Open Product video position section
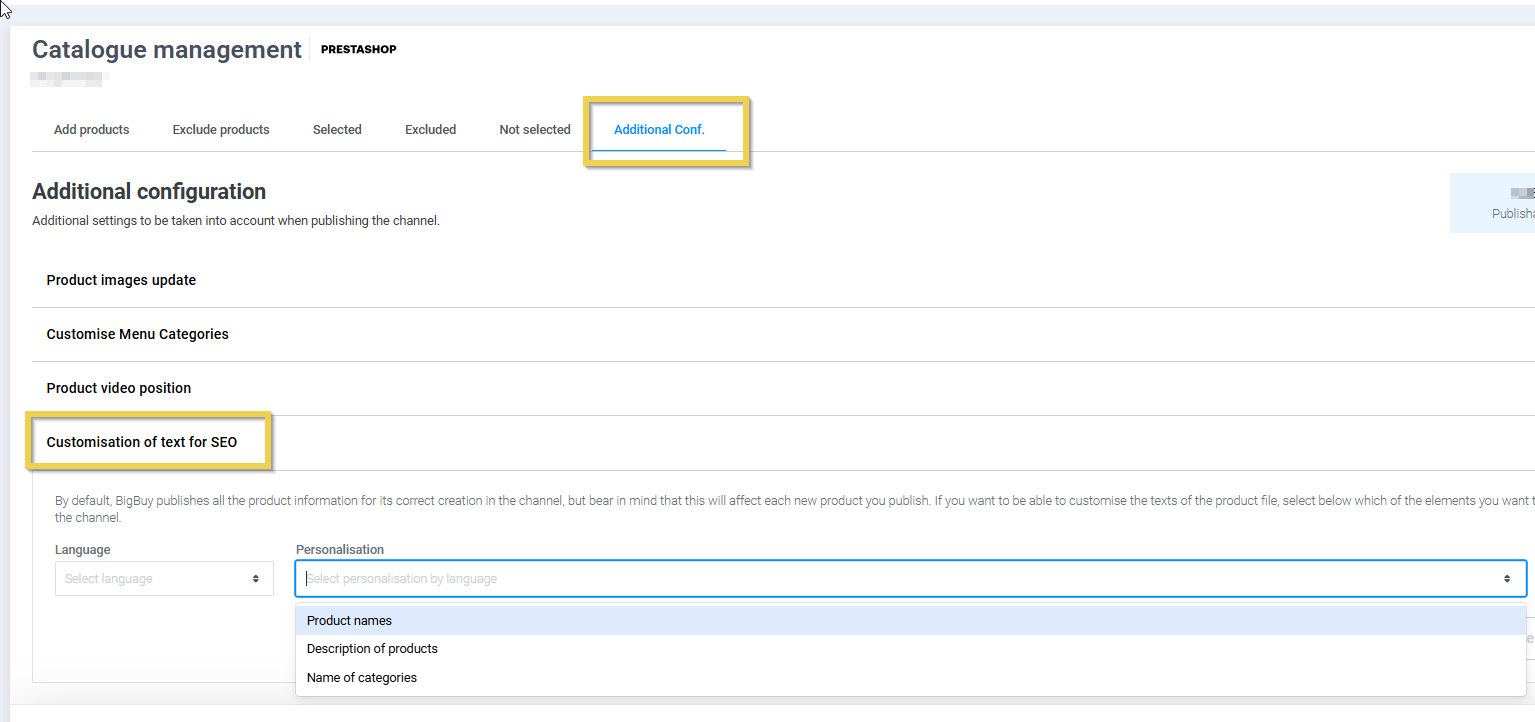The width and height of the screenshot is (1535, 722). click(118, 388)
